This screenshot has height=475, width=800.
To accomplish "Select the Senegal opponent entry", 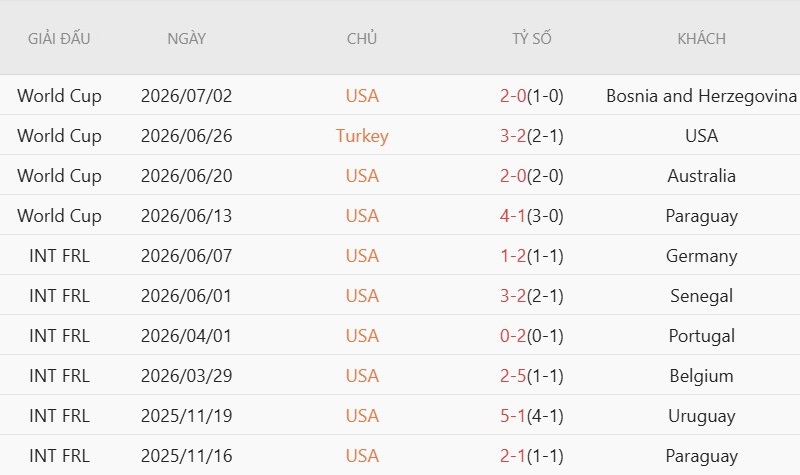I will tap(702, 296).
